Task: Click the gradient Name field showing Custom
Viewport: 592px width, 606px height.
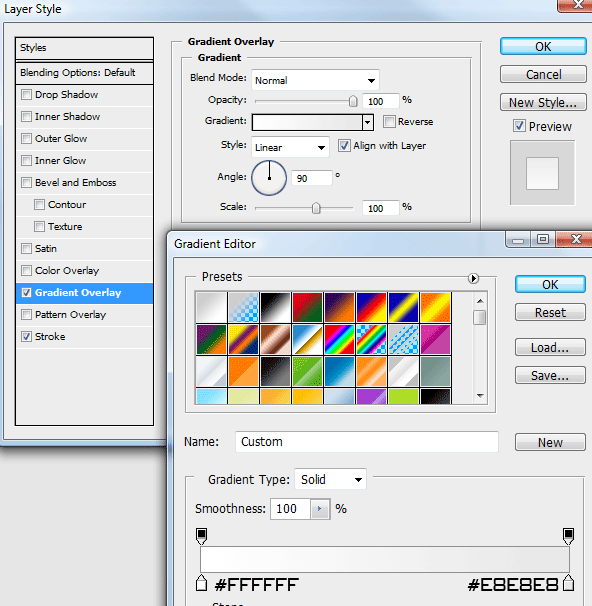Action: pos(367,442)
